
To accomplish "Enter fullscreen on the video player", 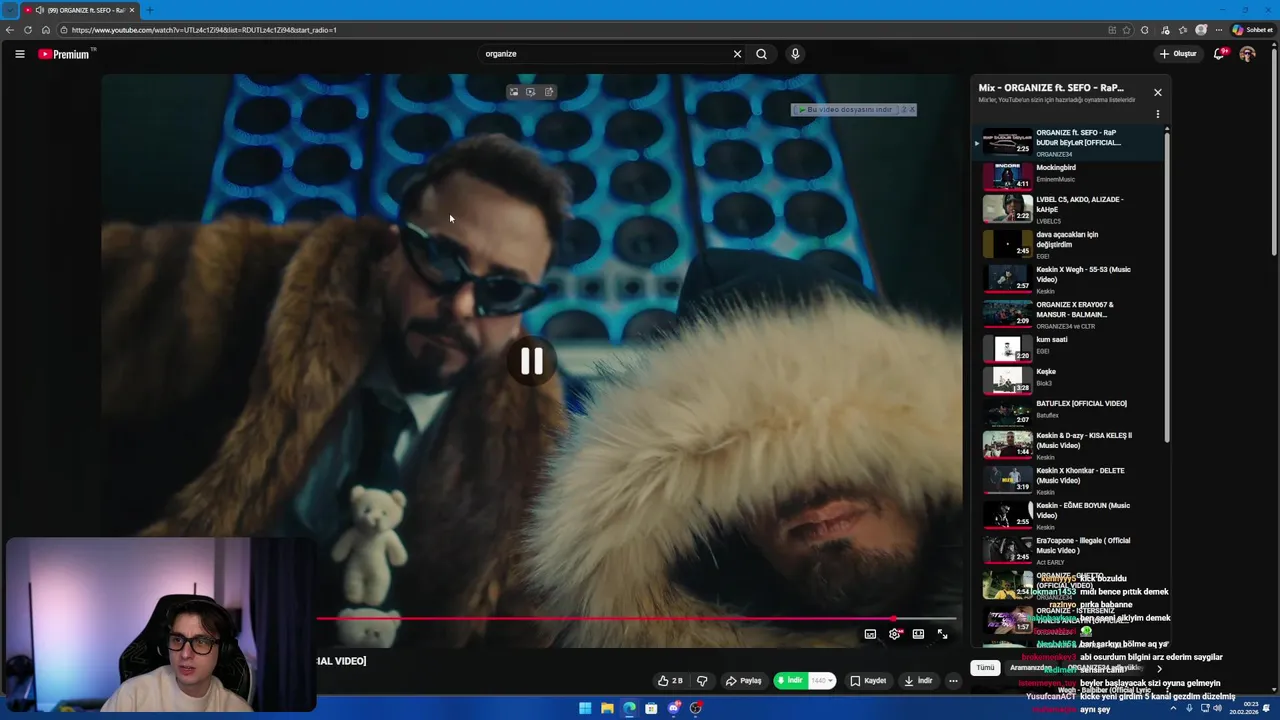I will [x=942, y=634].
